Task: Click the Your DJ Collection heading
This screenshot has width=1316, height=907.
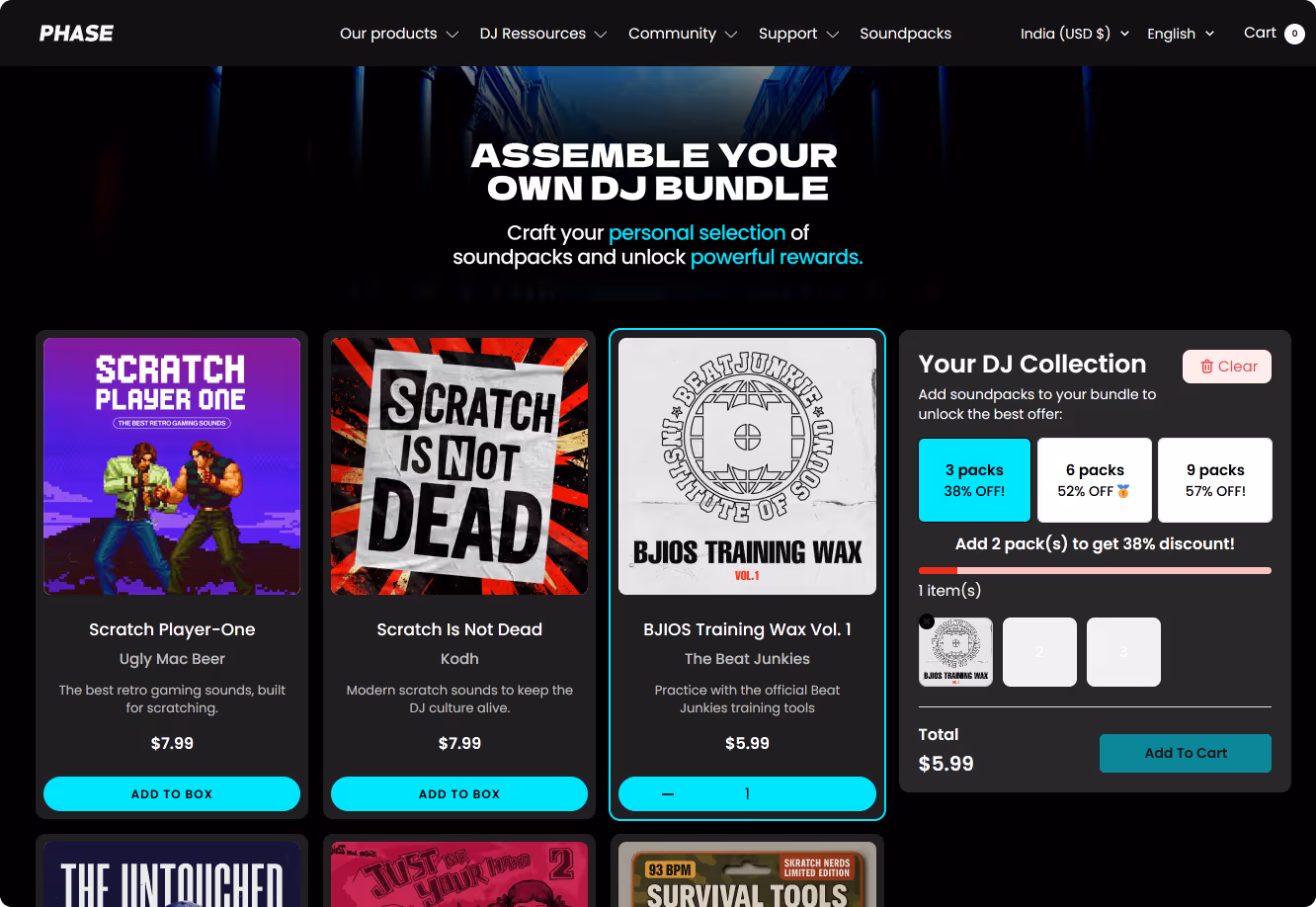Action: click(1032, 364)
